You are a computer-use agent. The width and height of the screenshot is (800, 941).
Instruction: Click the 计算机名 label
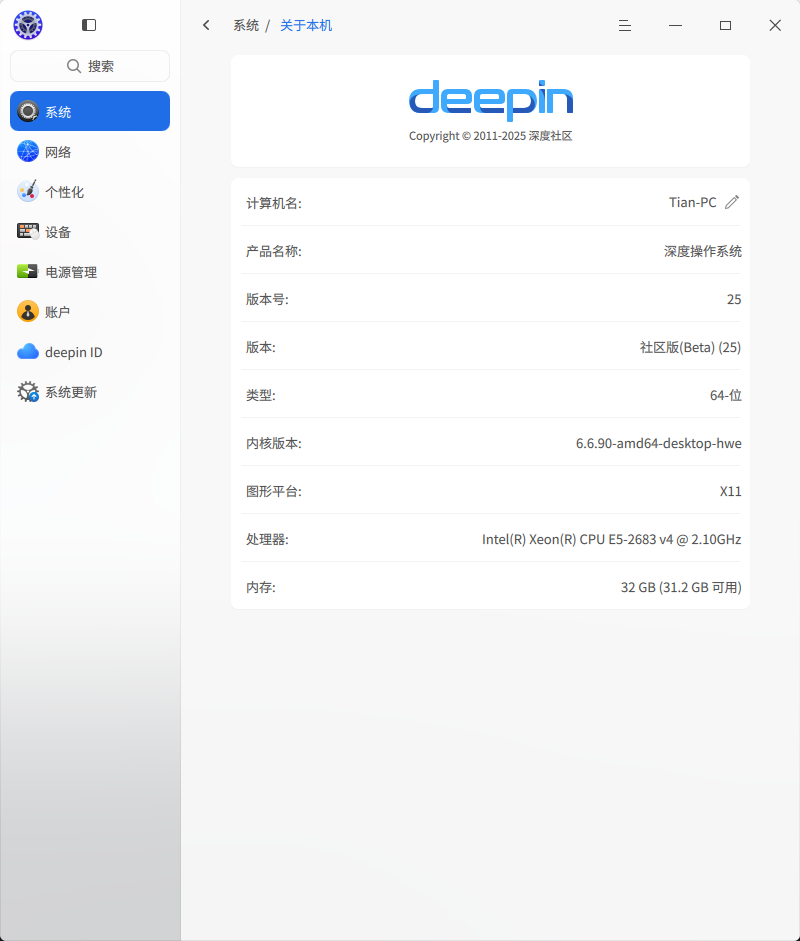pyautogui.click(x=274, y=203)
